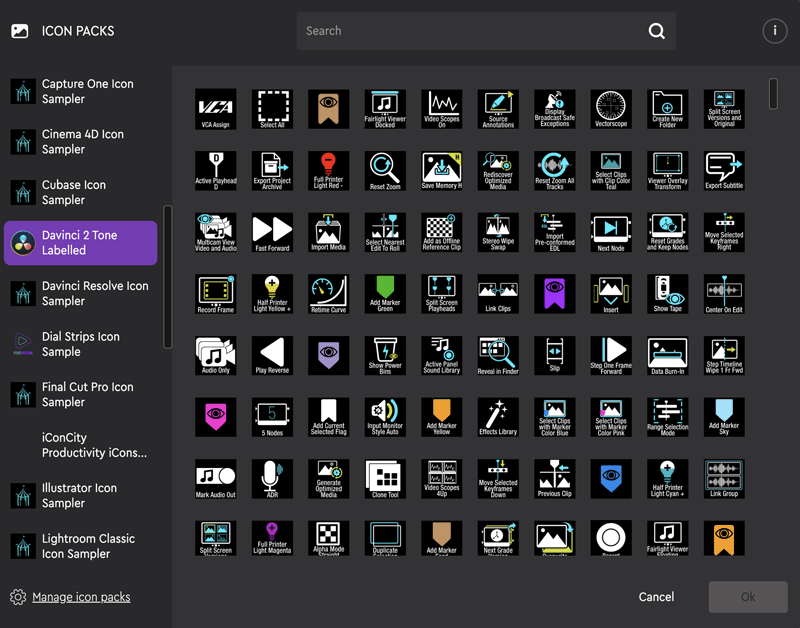Pick the Save Memory H icon
Screen dimensions: 800x628
pyautogui.click(x=442, y=171)
